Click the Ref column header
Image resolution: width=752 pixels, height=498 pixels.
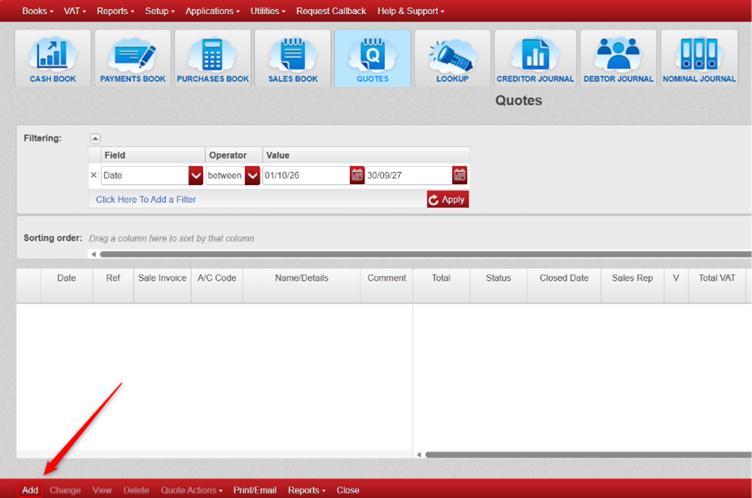click(x=113, y=285)
